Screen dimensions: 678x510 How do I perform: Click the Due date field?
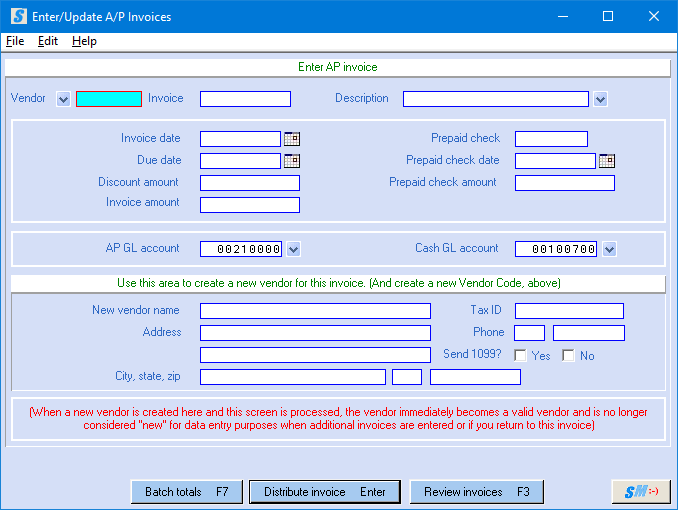click(x=240, y=161)
